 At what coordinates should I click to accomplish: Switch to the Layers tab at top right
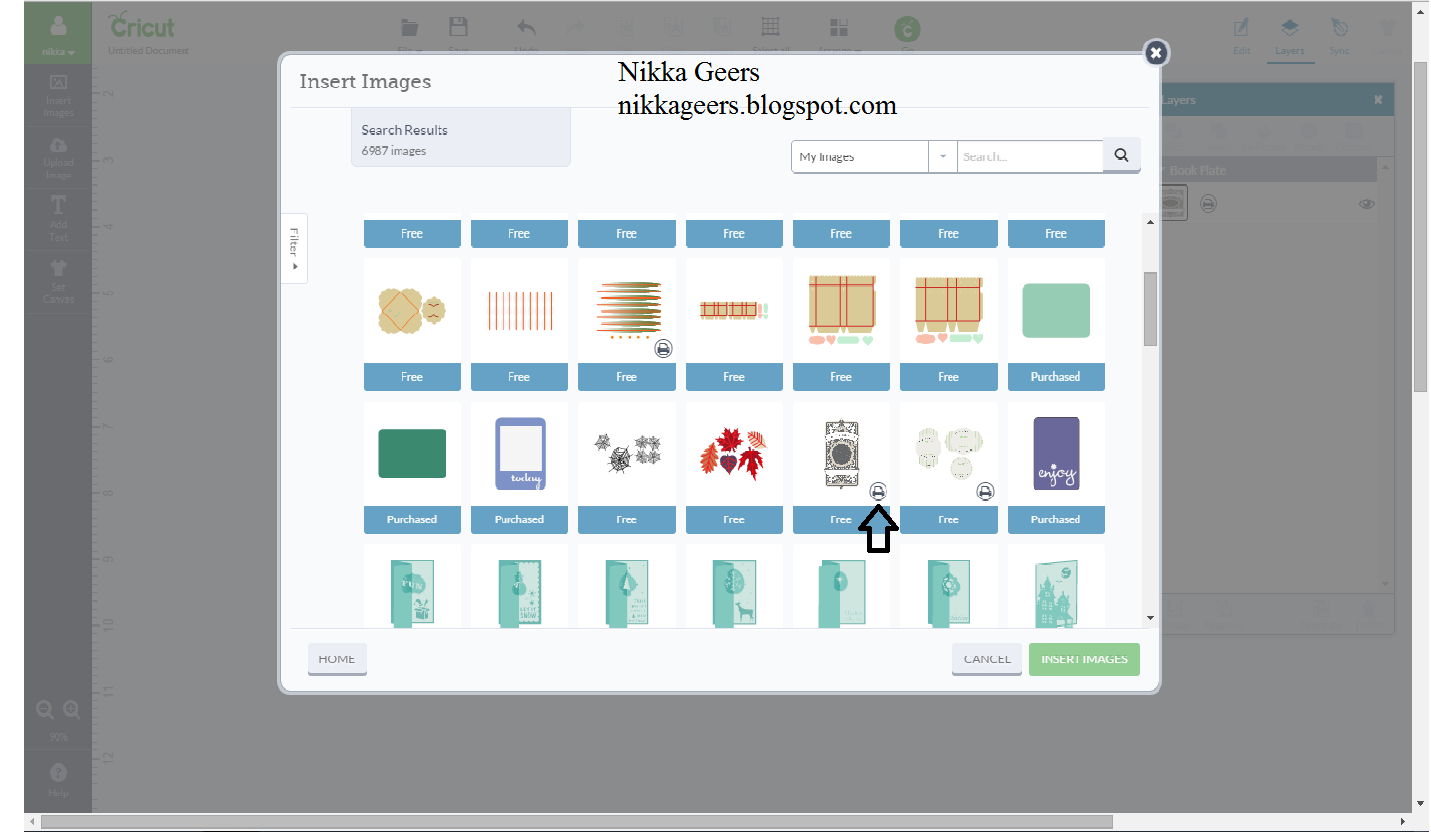[1290, 32]
